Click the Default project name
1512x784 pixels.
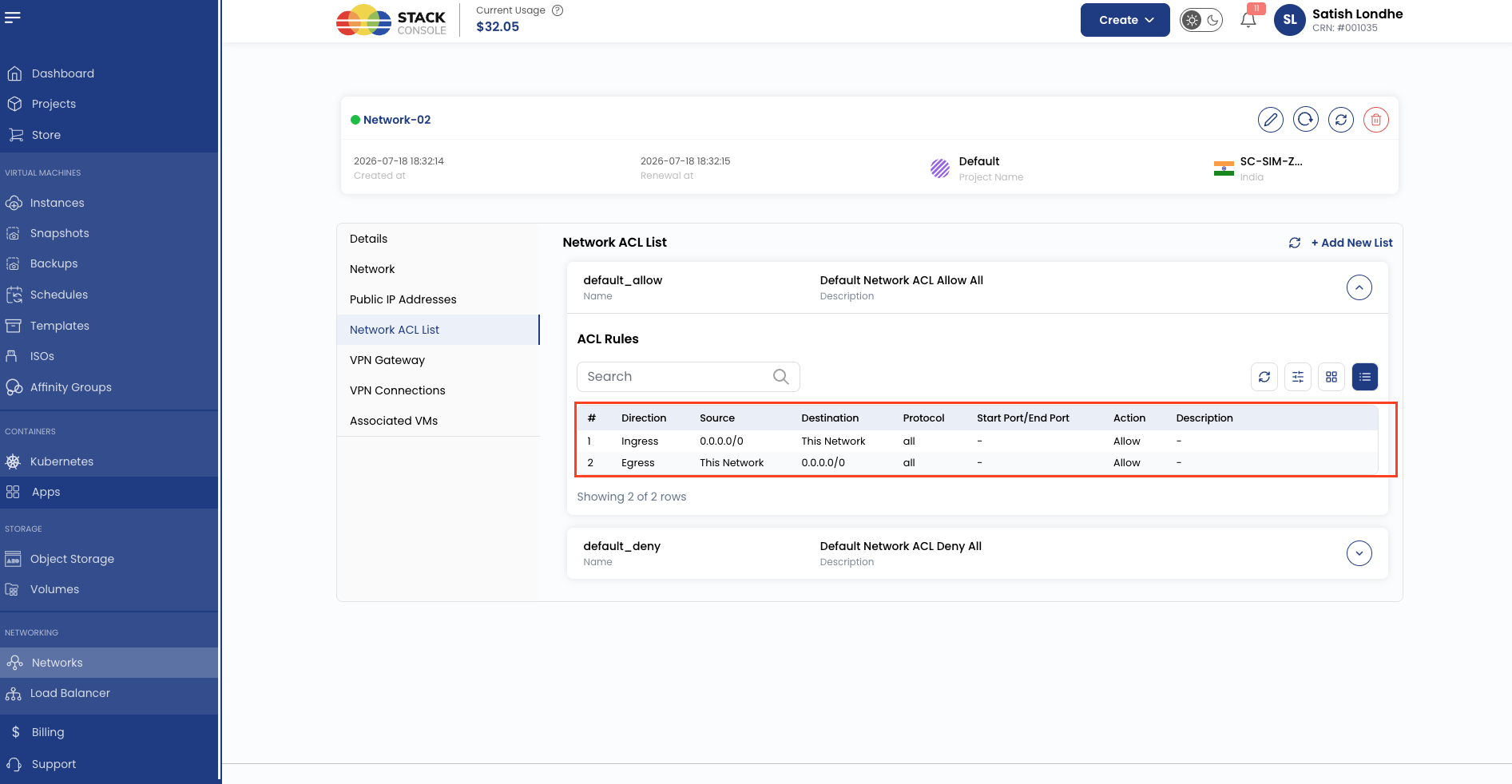tap(979, 161)
